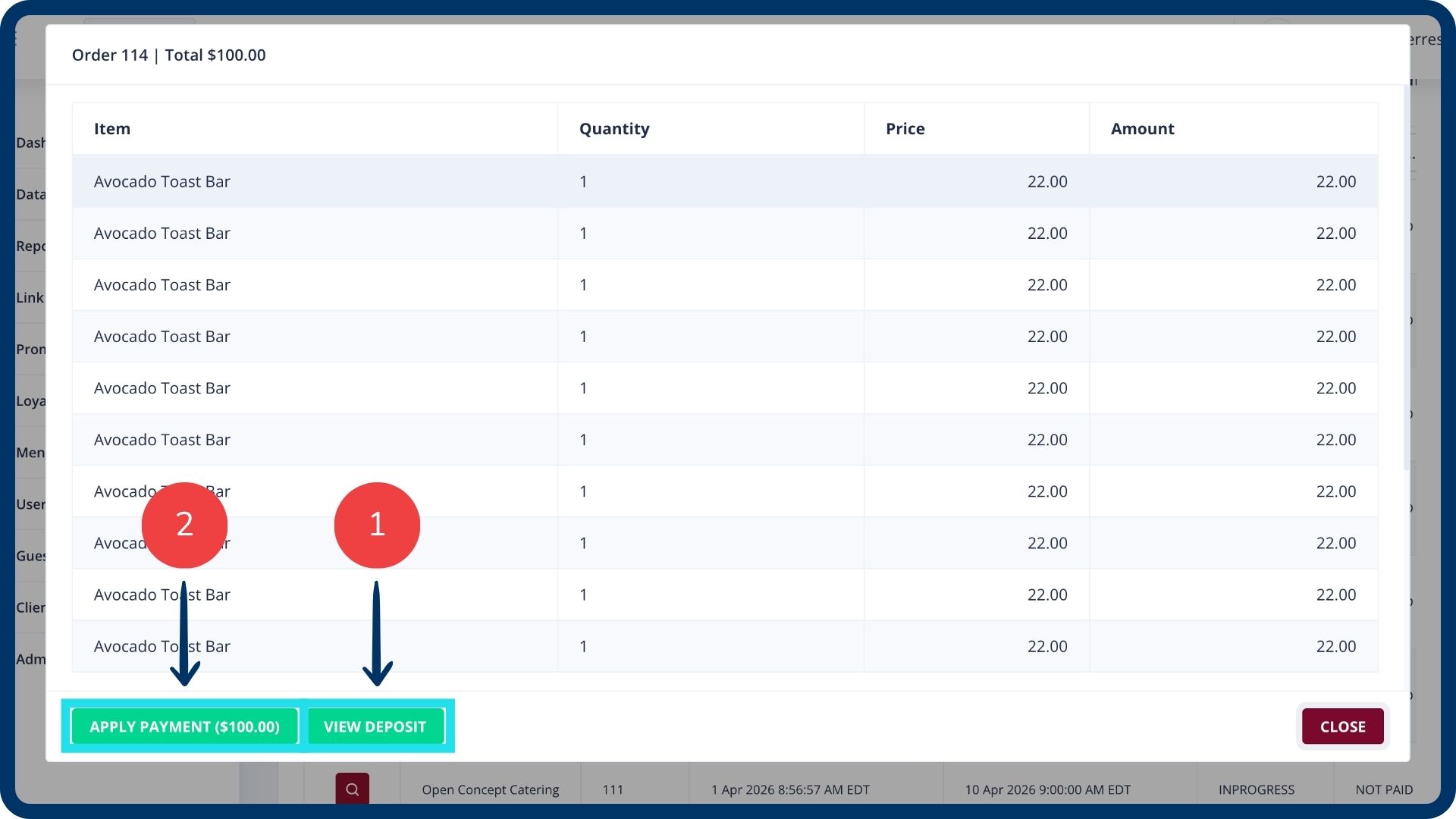Click the Apply Payment ($100.00) button
Image resolution: width=1456 pixels, height=819 pixels.
pos(184,726)
